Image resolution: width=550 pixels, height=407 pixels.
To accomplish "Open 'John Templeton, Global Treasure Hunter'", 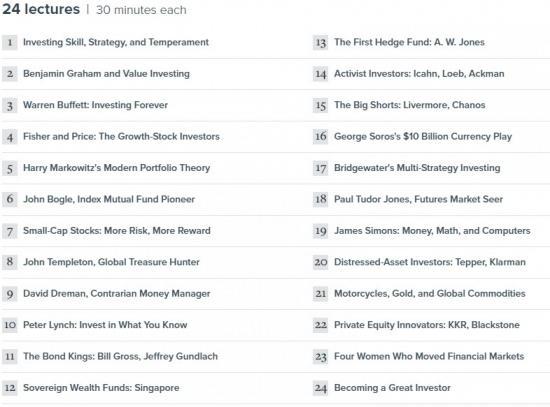I will [x=111, y=262].
